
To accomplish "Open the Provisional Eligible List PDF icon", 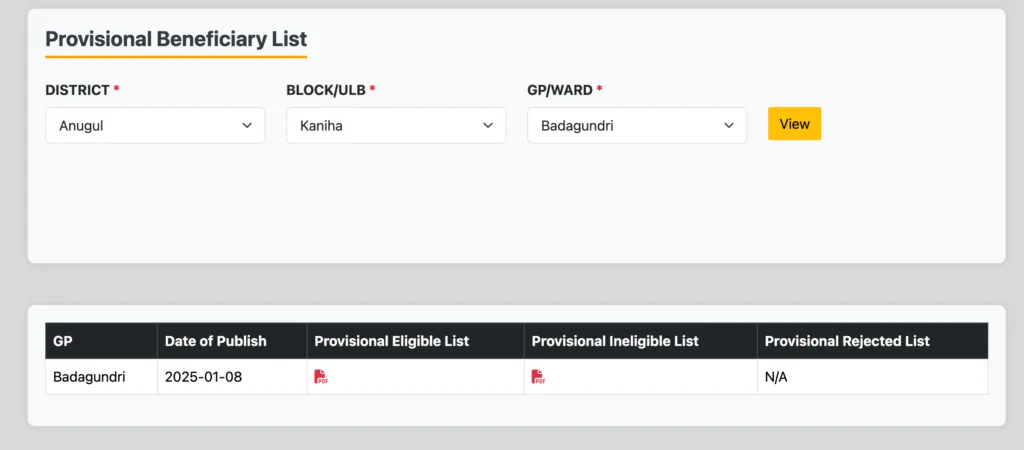I will click(x=321, y=377).
